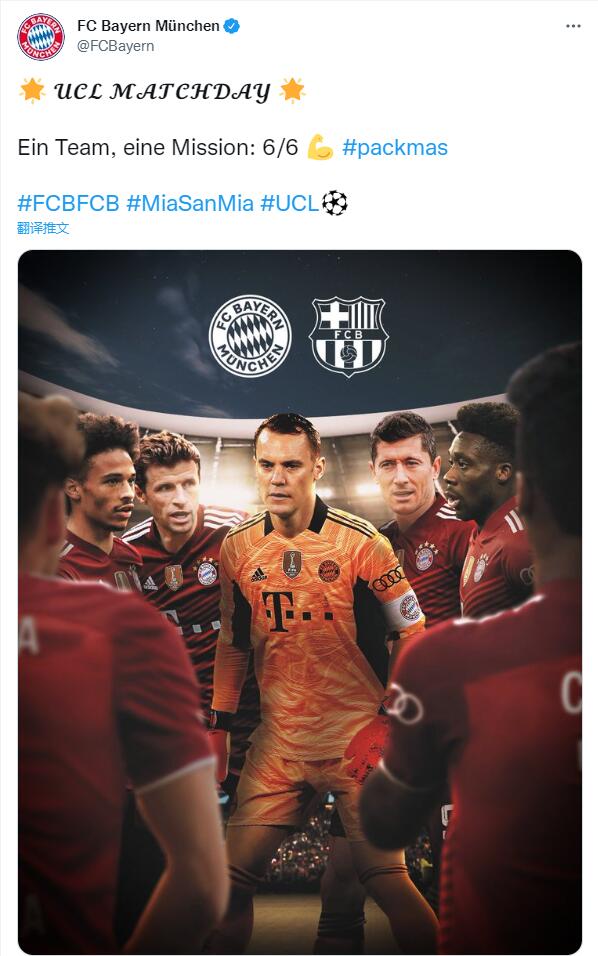Click the blue verified badge

point(232,26)
